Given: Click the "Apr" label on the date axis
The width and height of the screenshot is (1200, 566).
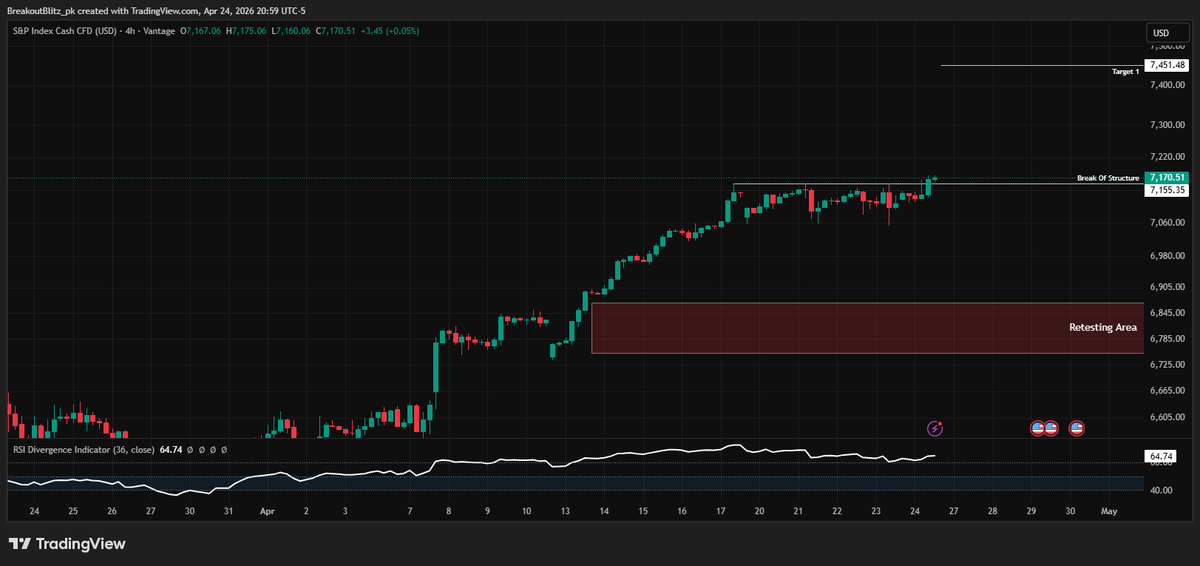Looking at the screenshot, I should tap(267, 510).
